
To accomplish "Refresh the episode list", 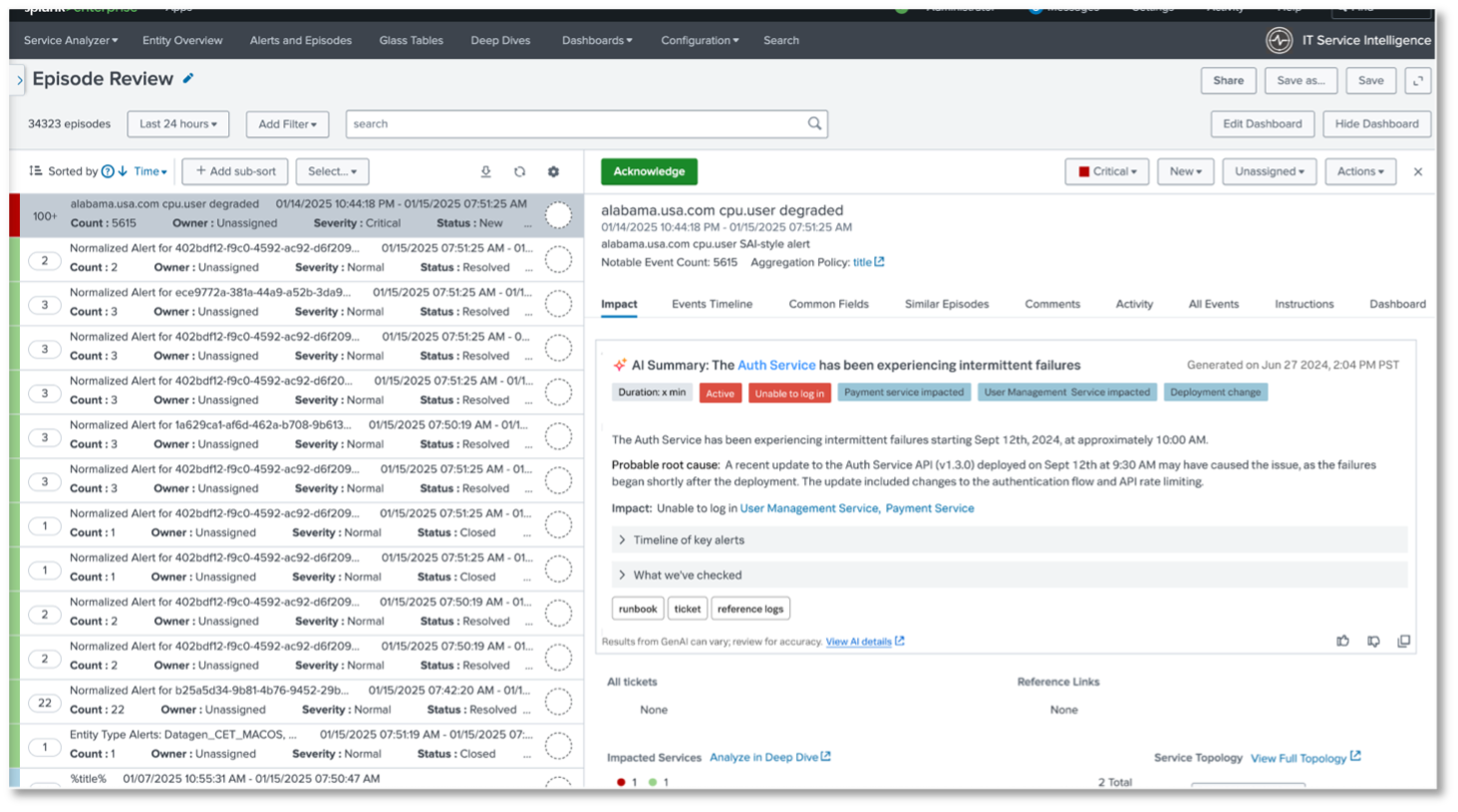I will [519, 171].
